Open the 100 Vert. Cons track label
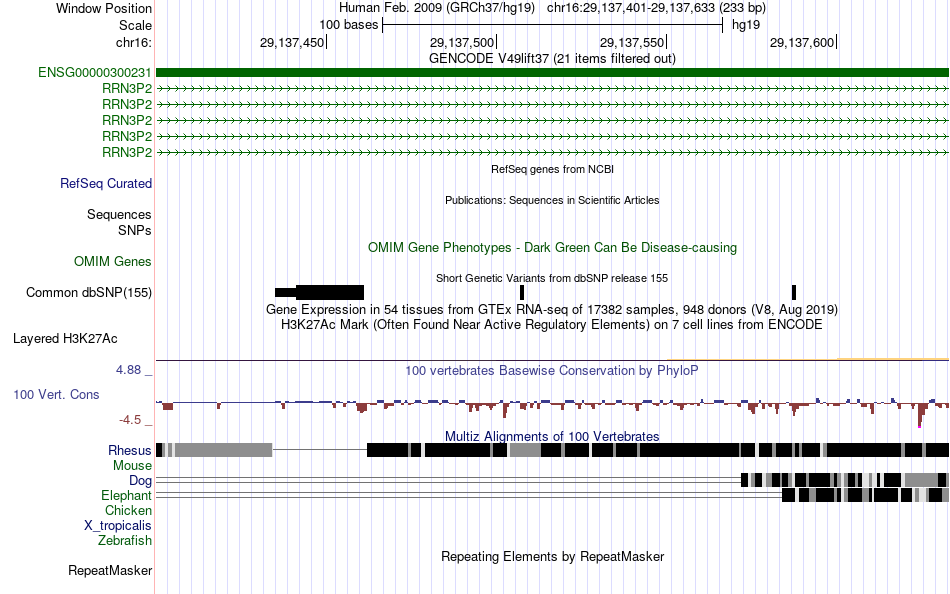Image resolution: width=950 pixels, height=594 pixels. tap(56, 395)
